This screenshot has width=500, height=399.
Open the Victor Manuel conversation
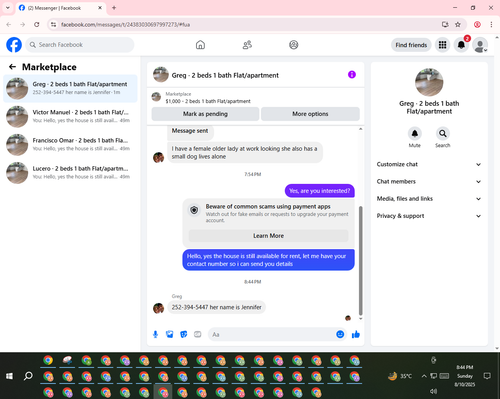pos(70,116)
